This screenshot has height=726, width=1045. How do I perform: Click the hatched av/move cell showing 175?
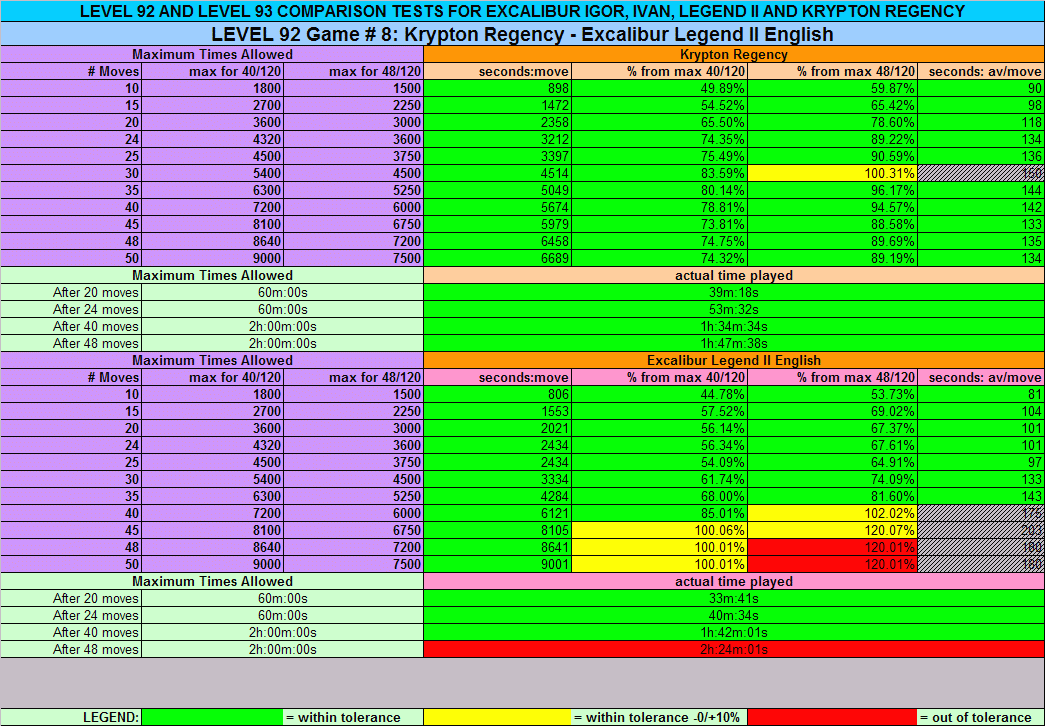[x=981, y=513]
